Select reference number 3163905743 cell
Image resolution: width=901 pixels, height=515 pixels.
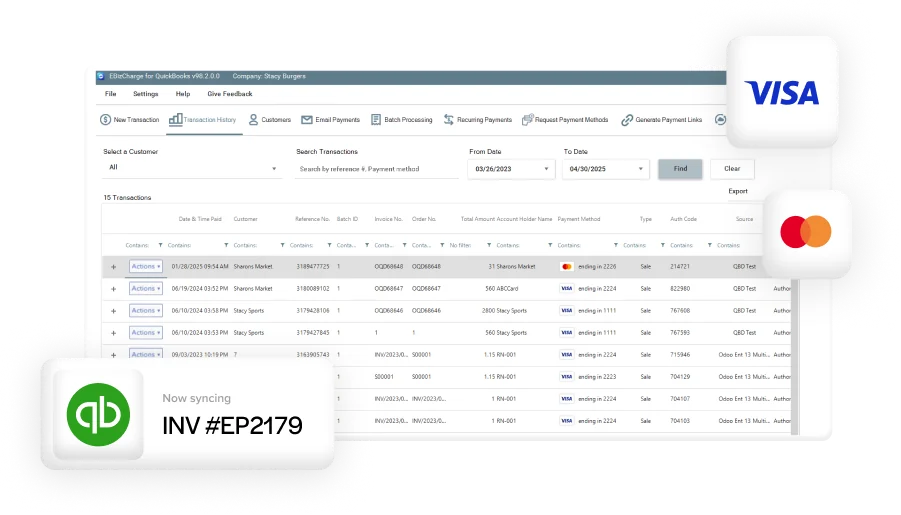tap(313, 355)
